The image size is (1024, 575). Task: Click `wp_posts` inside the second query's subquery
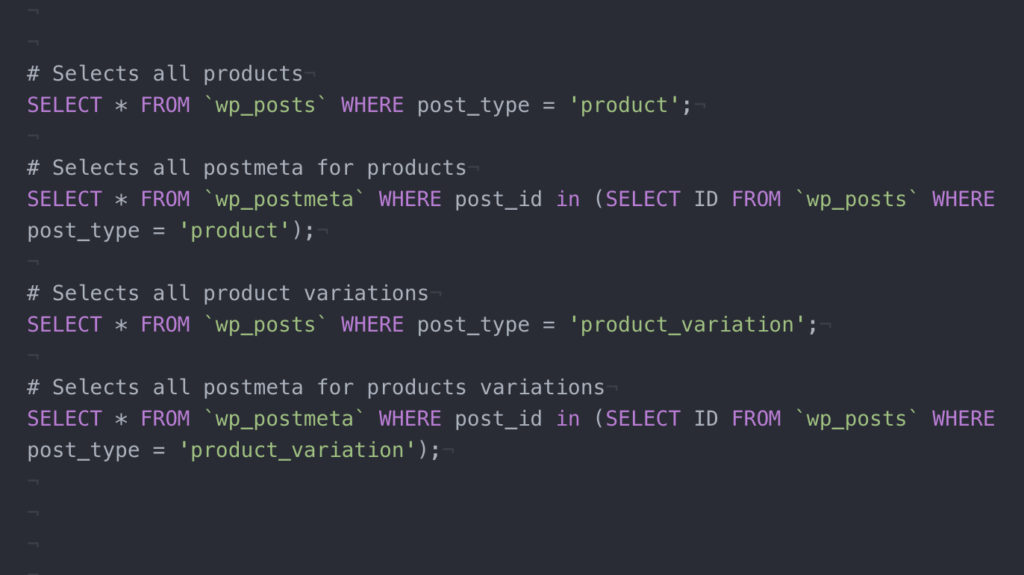[857, 199]
